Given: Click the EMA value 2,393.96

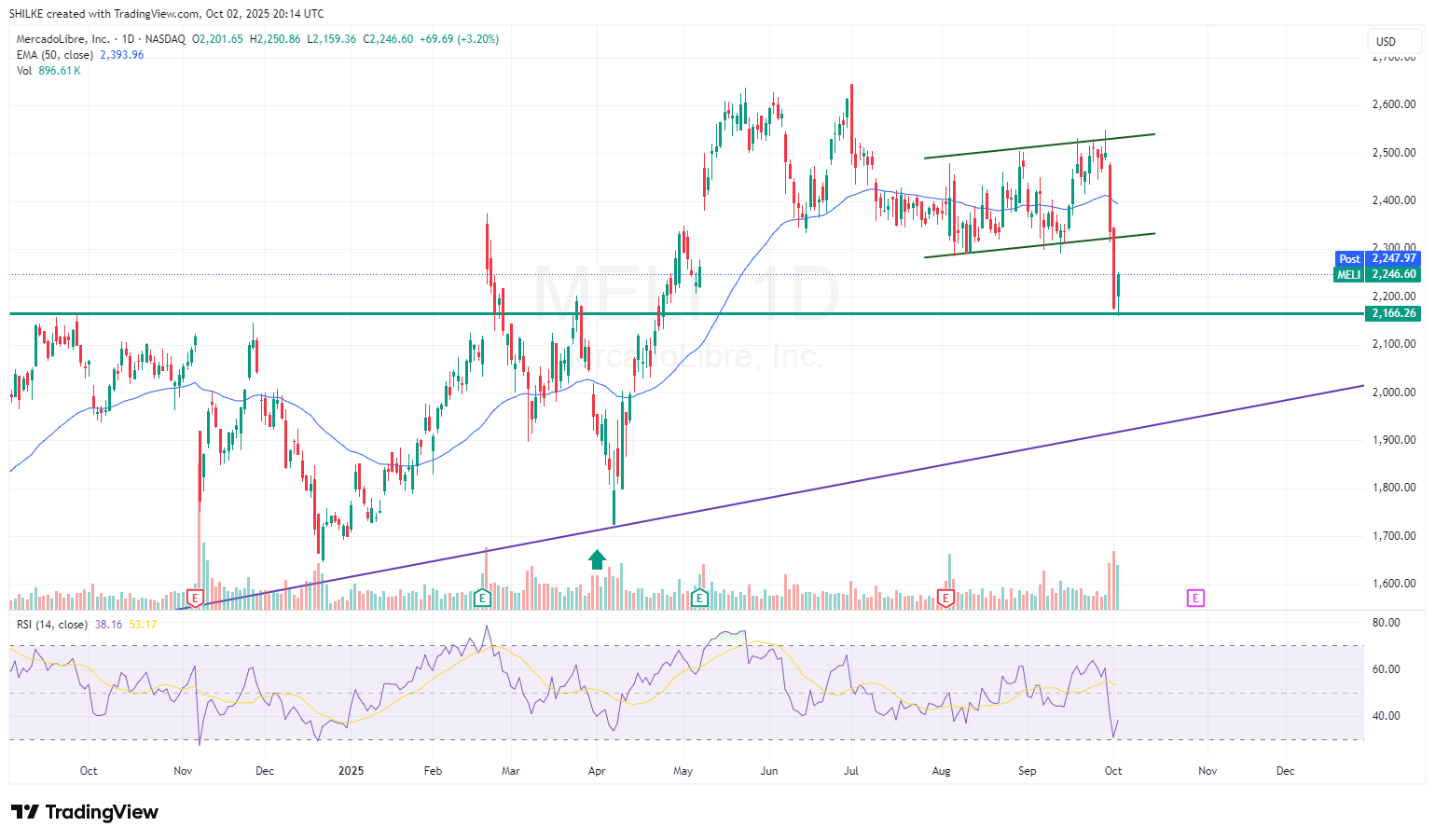Looking at the screenshot, I should (122, 55).
